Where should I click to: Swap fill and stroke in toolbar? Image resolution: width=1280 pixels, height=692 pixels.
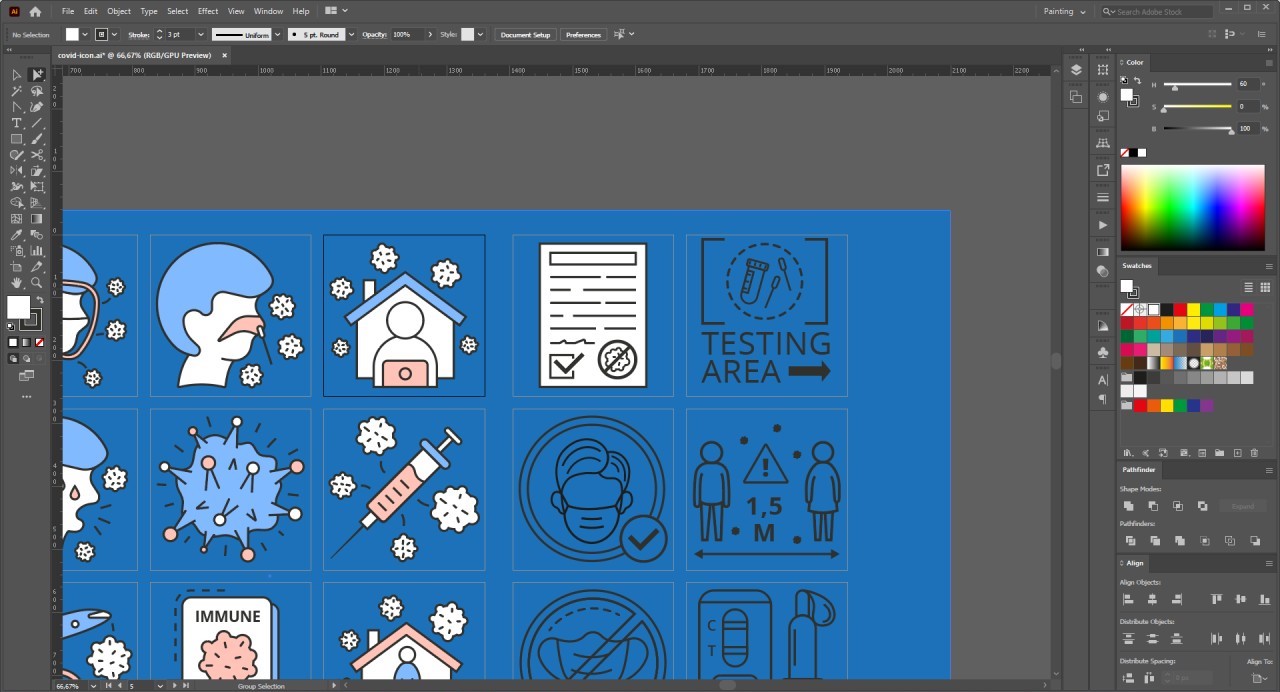click(x=39, y=300)
